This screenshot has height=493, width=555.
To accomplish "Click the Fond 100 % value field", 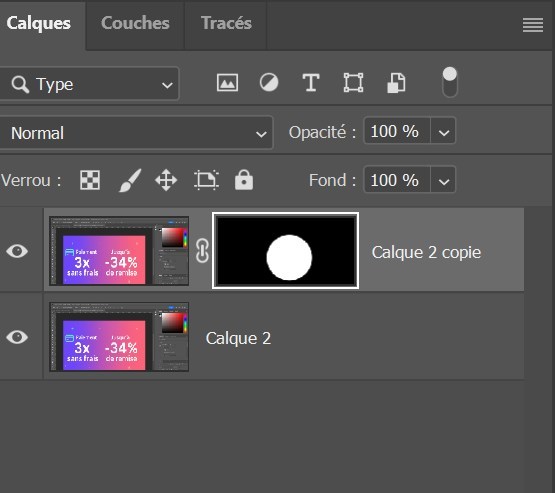I will (x=397, y=180).
